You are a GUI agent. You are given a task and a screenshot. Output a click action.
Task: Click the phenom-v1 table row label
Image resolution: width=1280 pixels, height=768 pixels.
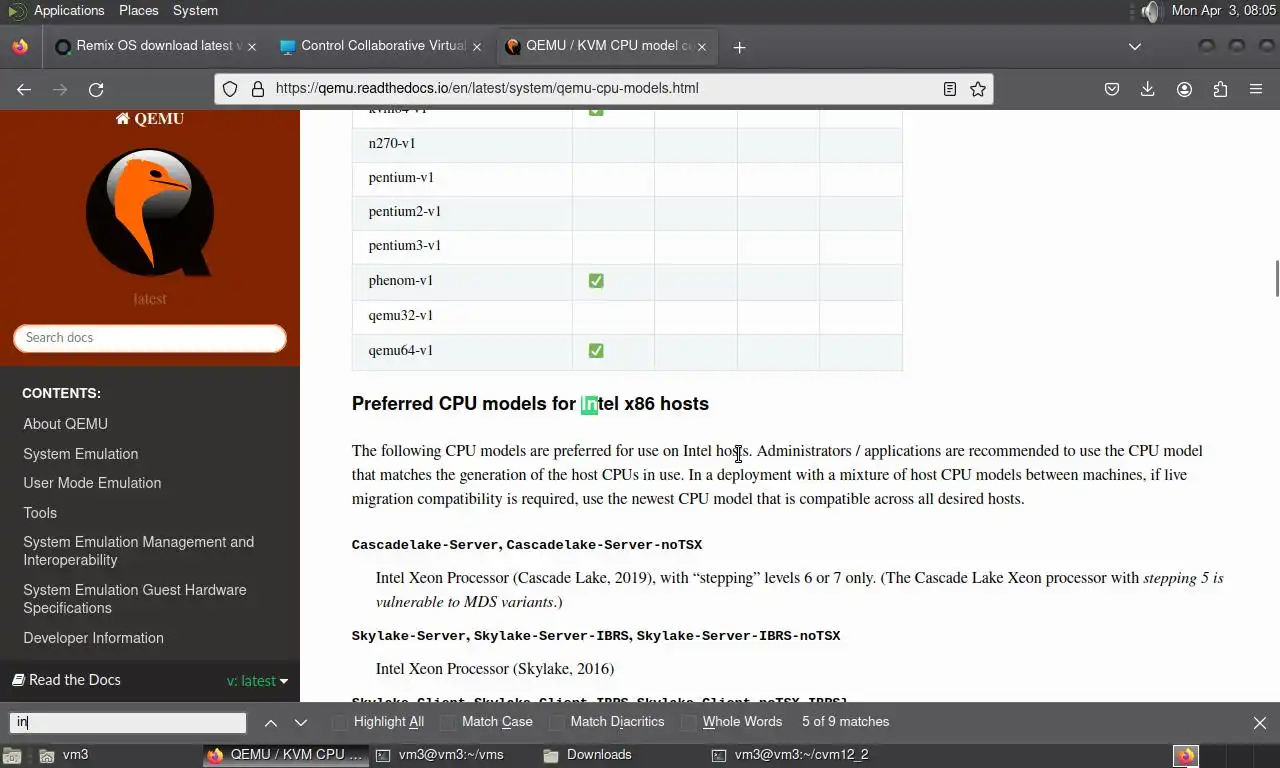pos(401,281)
